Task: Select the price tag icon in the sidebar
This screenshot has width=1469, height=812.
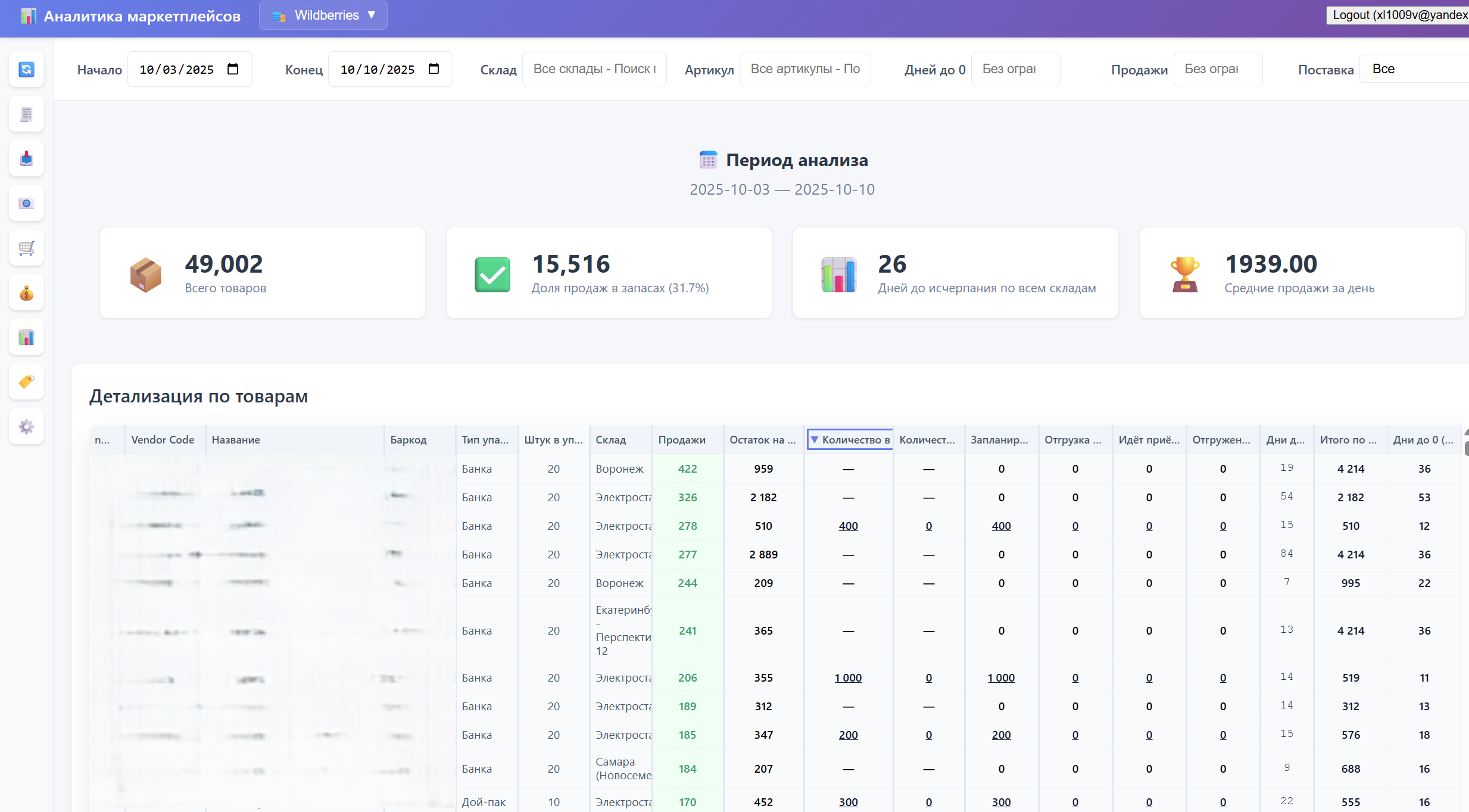Action: [x=26, y=382]
